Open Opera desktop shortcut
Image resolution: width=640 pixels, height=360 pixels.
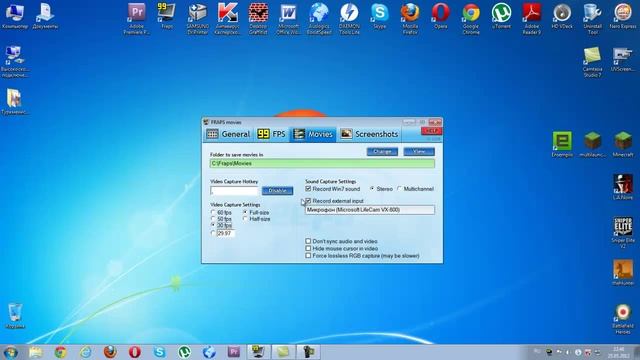[x=440, y=16]
